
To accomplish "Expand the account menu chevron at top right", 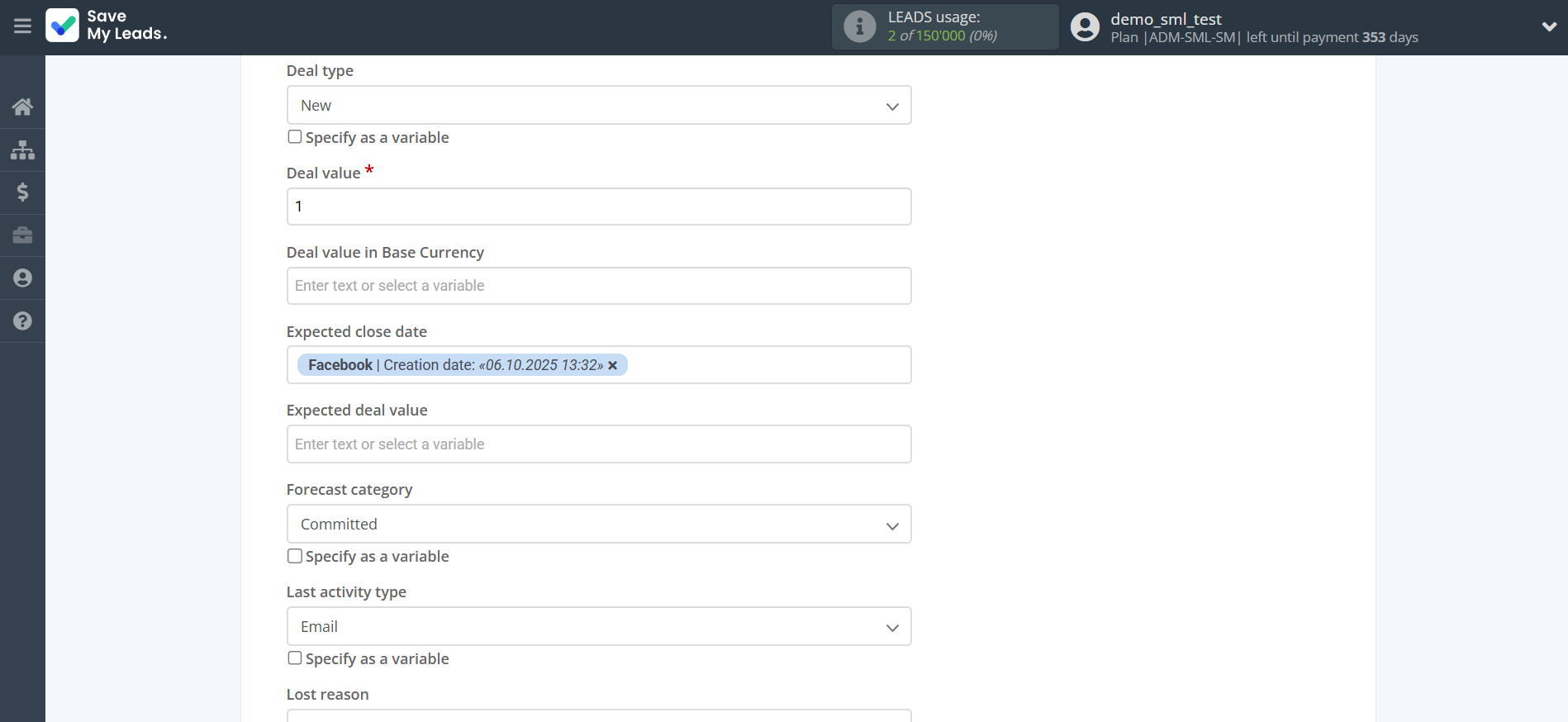I will pyautogui.click(x=1549, y=26).
